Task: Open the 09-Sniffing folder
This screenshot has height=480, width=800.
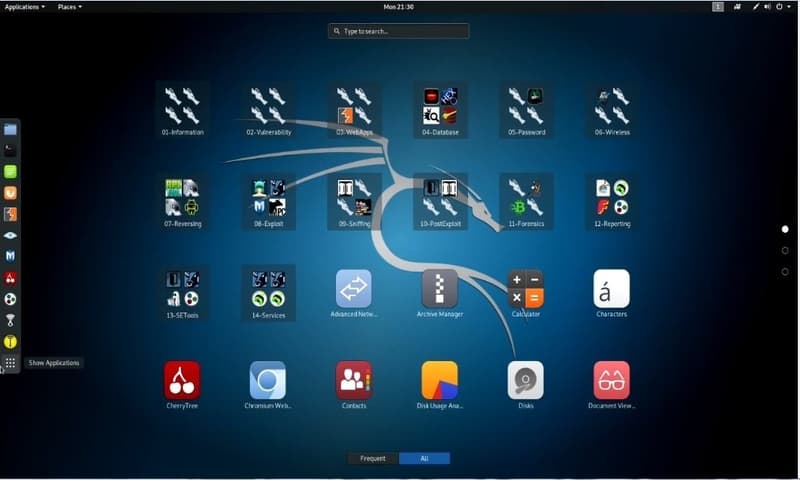Action: click(354, 201)
